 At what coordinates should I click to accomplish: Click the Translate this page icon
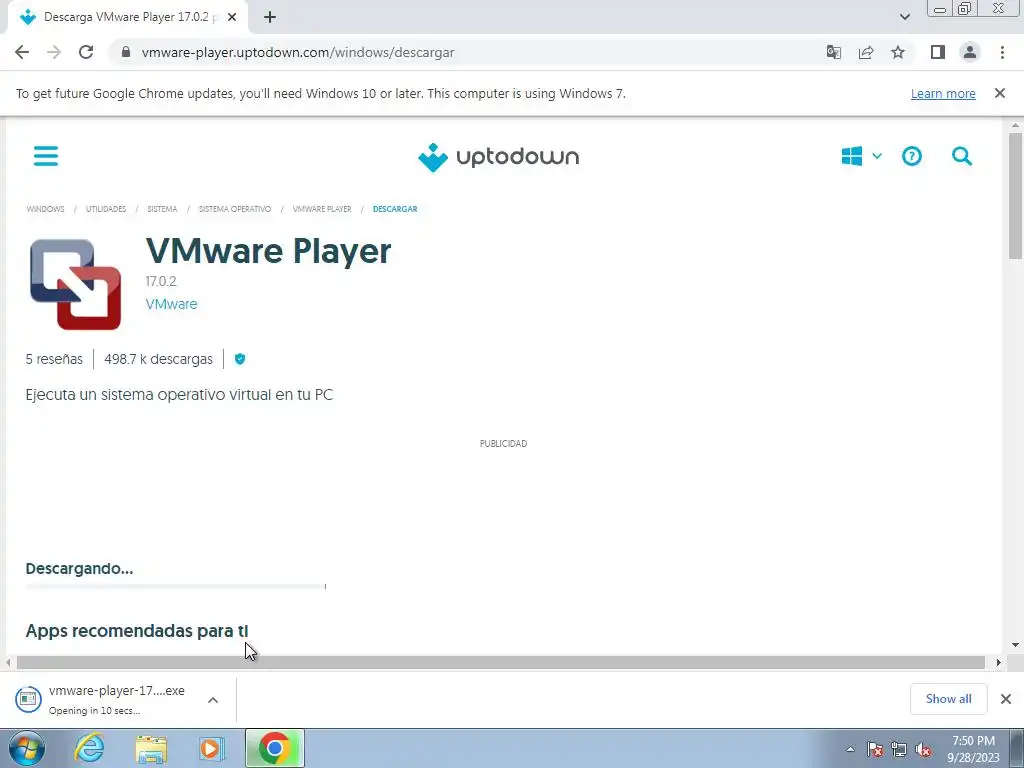[x=833, y=52]
